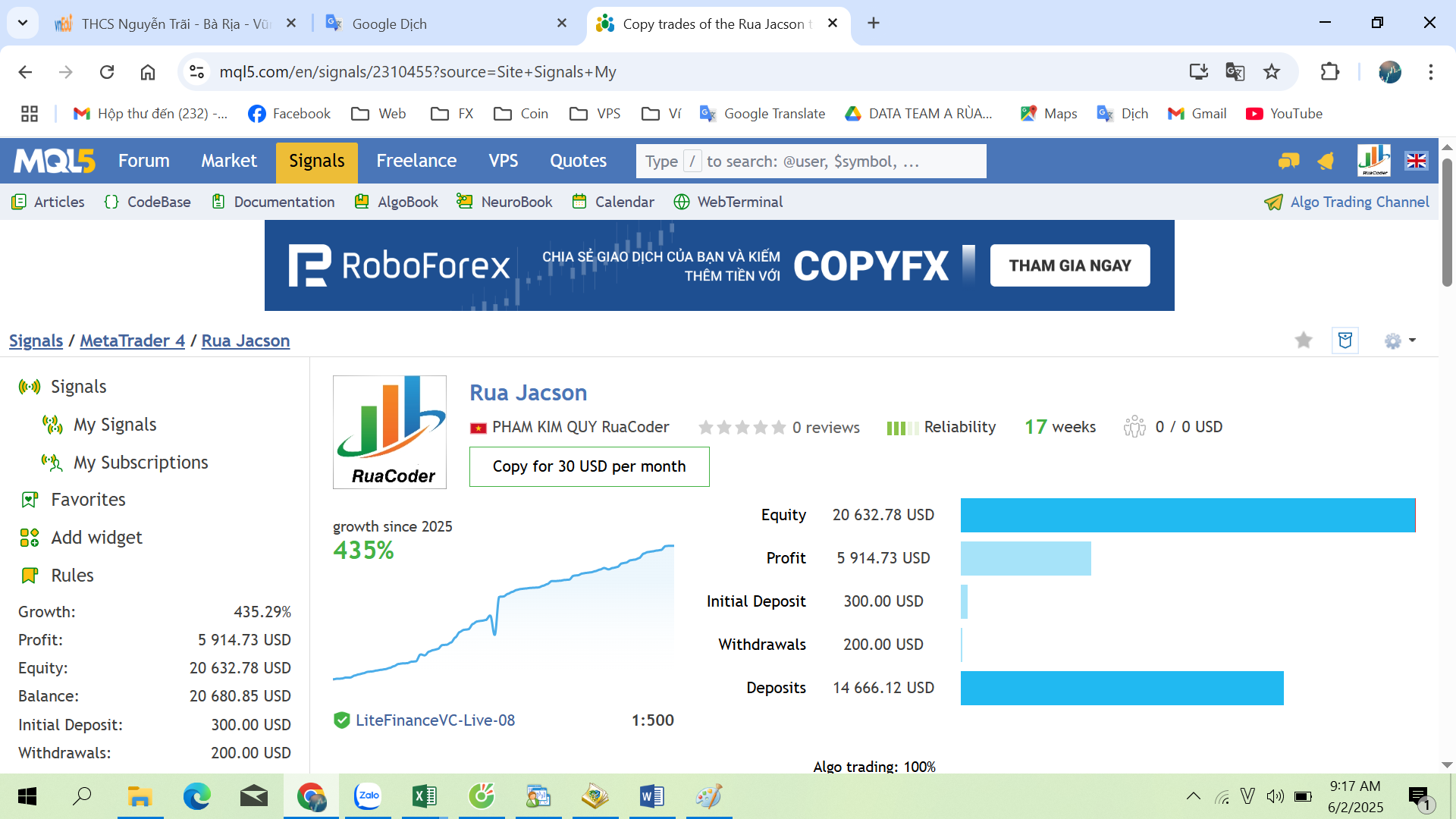
Task: Open RuaCoder profile avatar in header
Action: click(1373, 161)
